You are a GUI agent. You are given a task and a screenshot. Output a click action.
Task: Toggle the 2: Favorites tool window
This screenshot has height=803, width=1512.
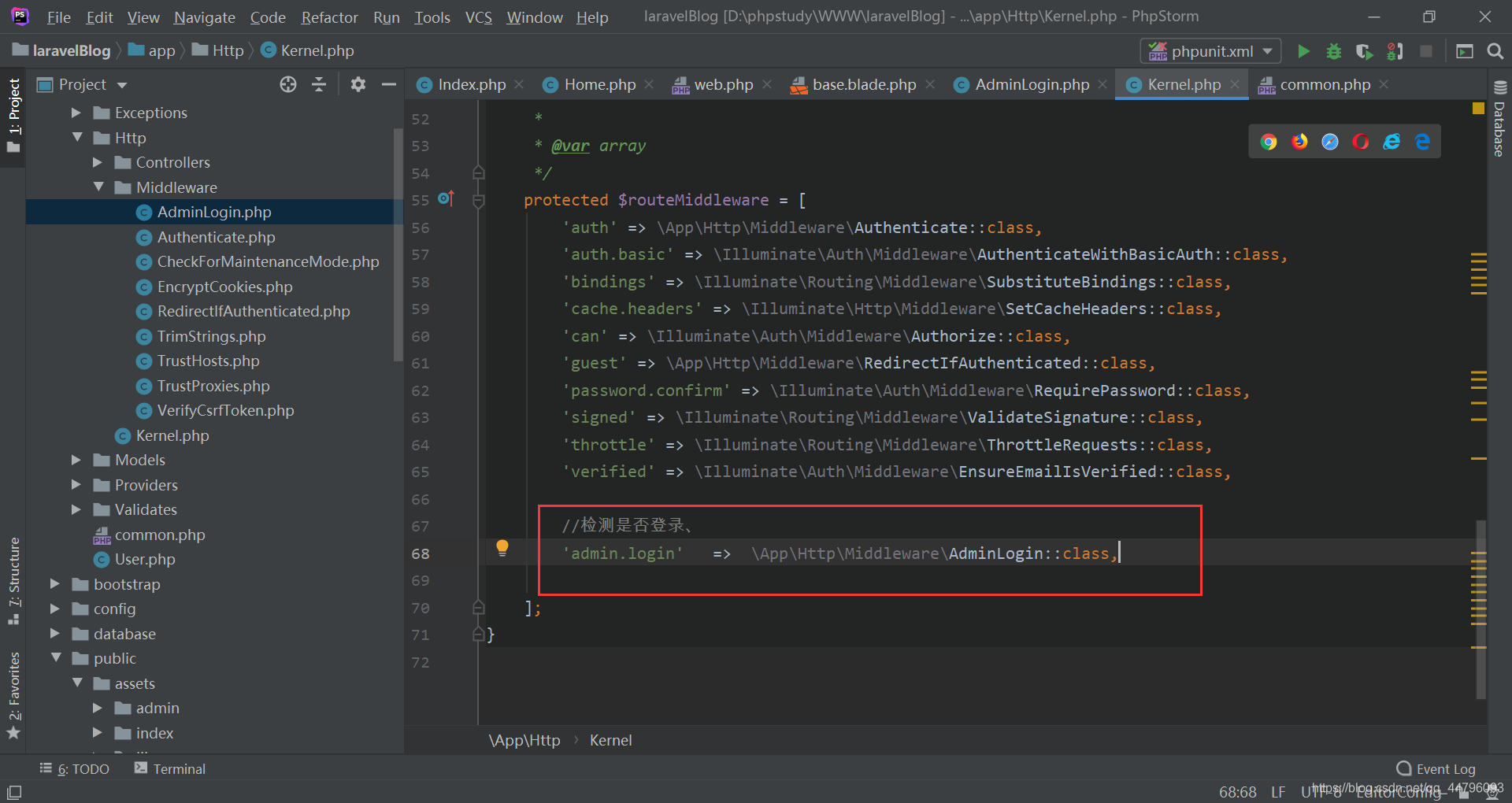pyautogui.click(x=13, y=695)
